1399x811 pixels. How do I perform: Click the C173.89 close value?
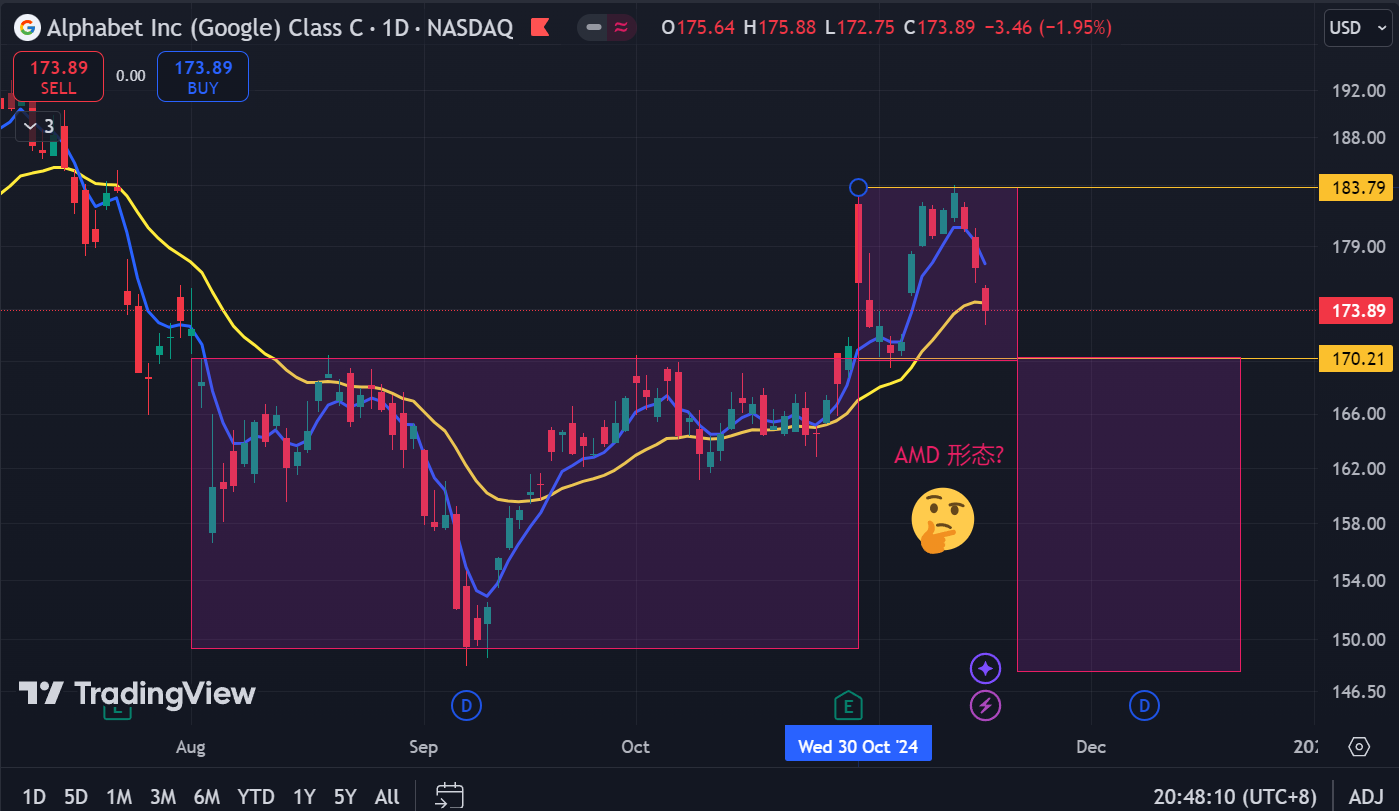(939, 28)
